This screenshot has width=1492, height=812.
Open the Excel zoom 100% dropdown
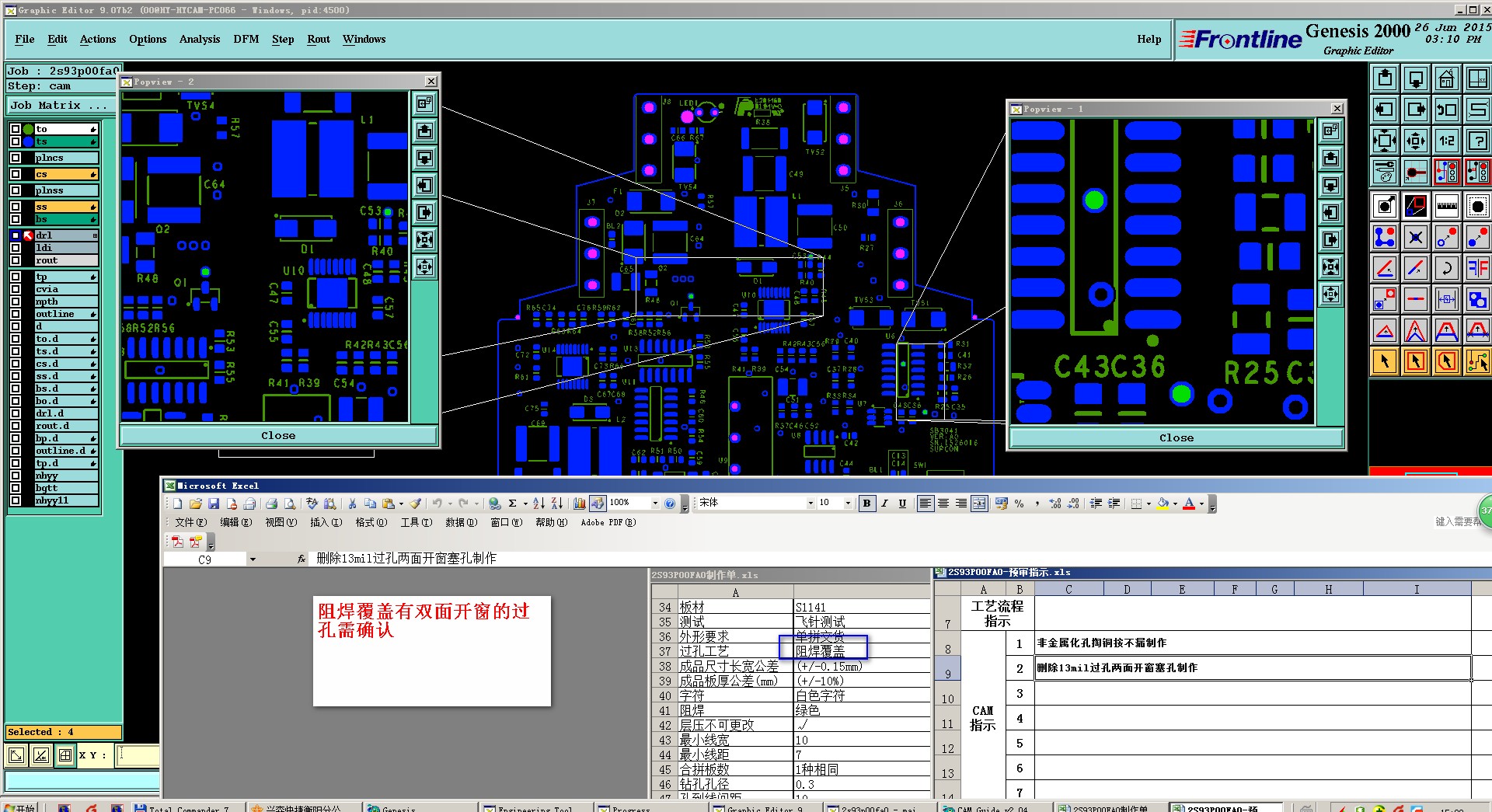655,504
